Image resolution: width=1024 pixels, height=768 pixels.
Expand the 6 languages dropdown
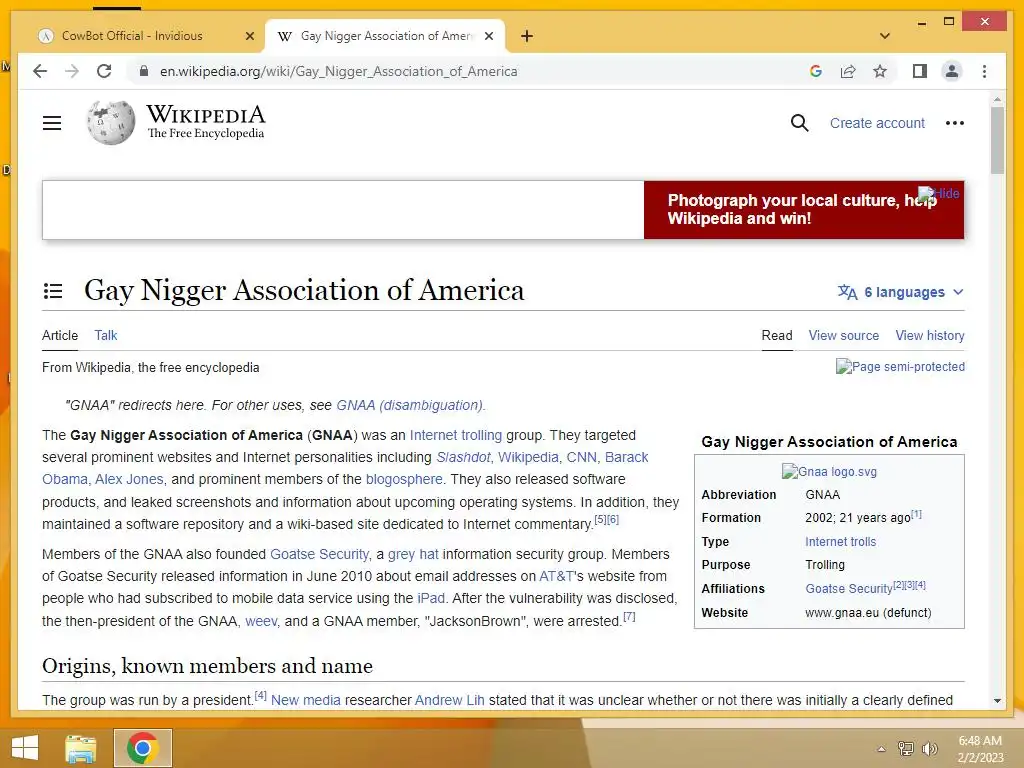tap(901, 292)
